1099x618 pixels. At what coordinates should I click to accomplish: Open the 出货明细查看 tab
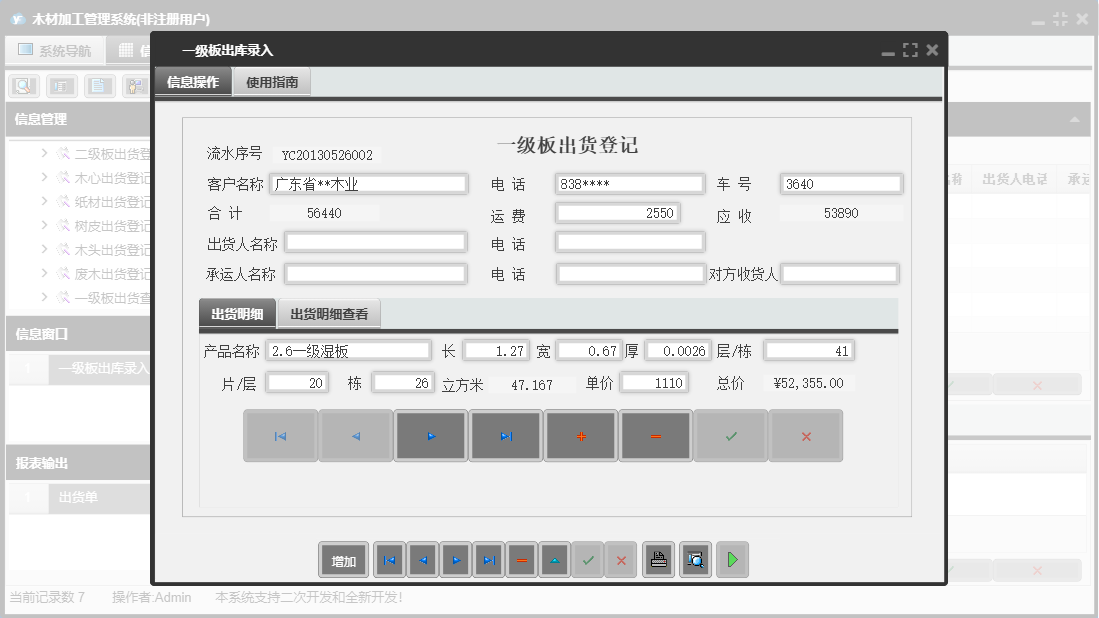[x=330, y=313]
